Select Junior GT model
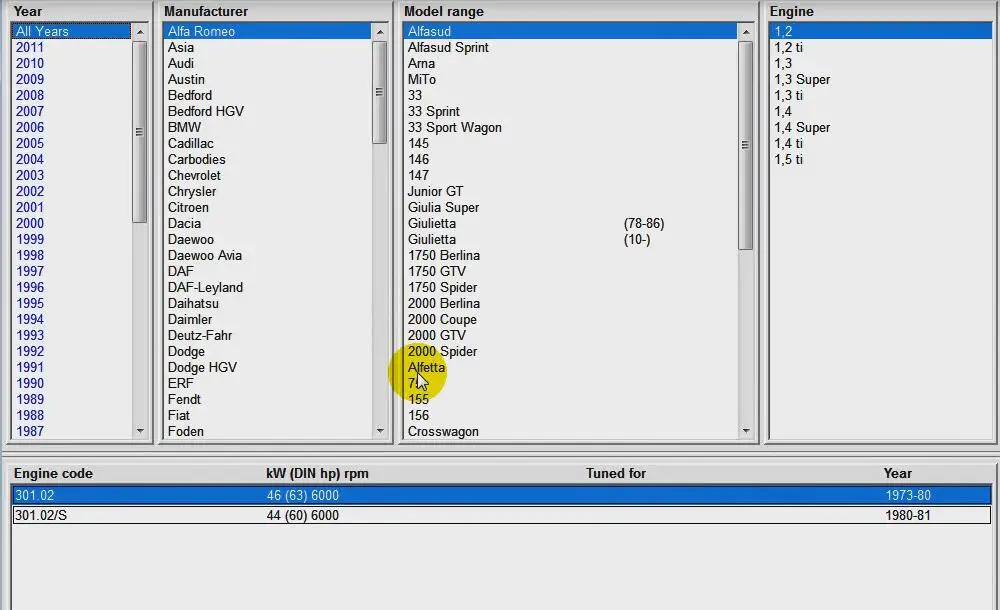Image resolution: width=1000 pixels, height=610 pixels. pos(436,191)
